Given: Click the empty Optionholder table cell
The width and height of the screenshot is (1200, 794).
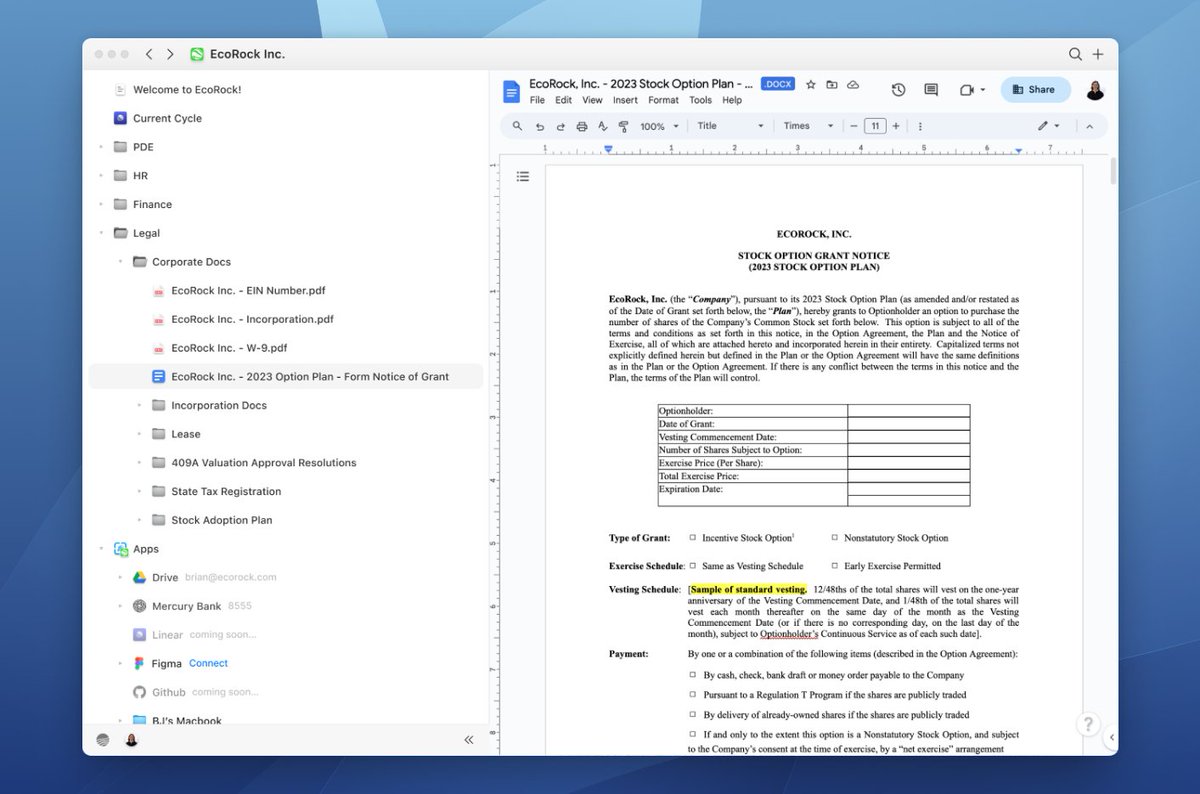Looking at the screenshot, I should click(908, 410).
